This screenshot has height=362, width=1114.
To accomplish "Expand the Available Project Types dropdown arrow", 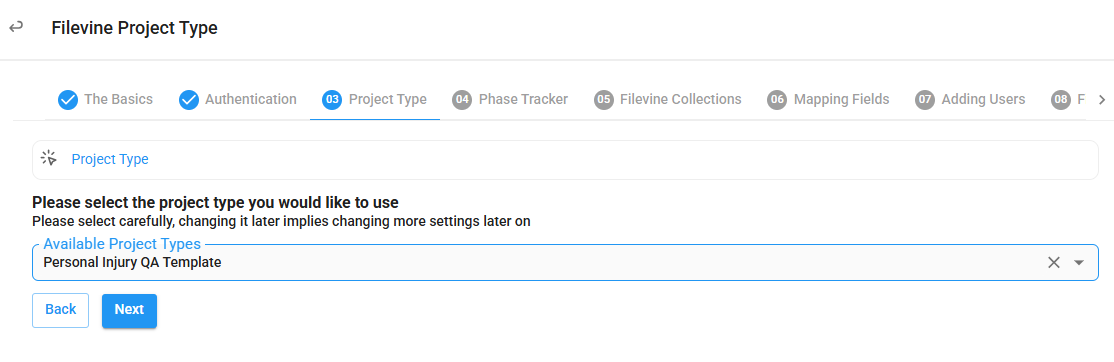I will [1079, 263].
